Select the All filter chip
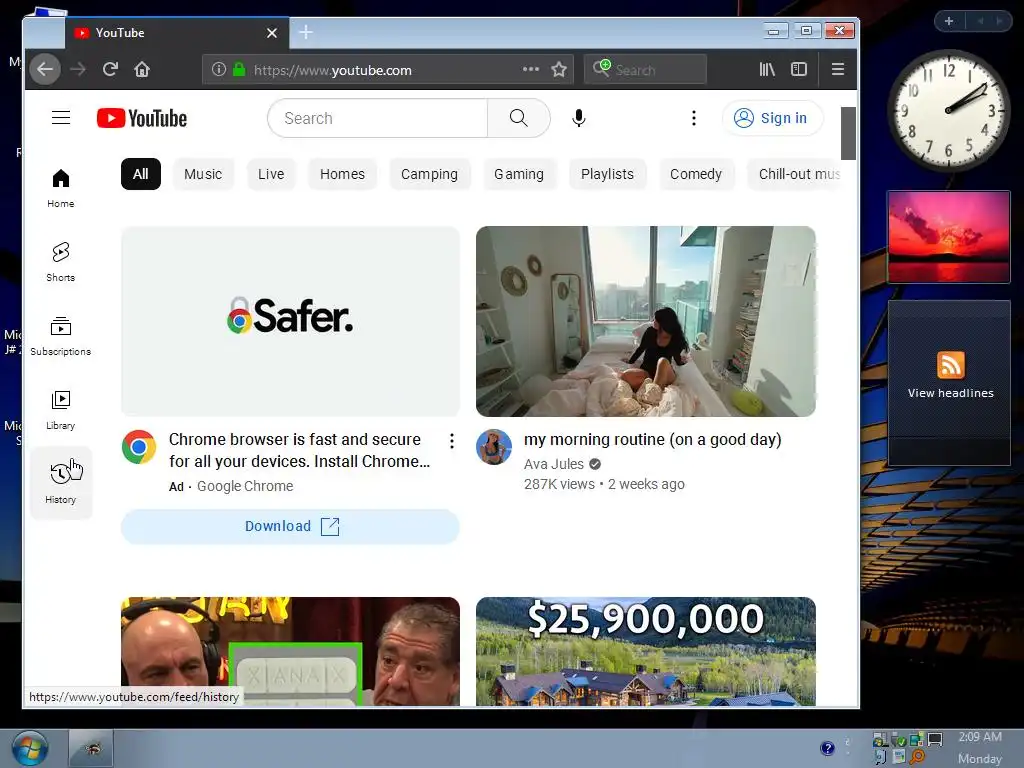 140,174
